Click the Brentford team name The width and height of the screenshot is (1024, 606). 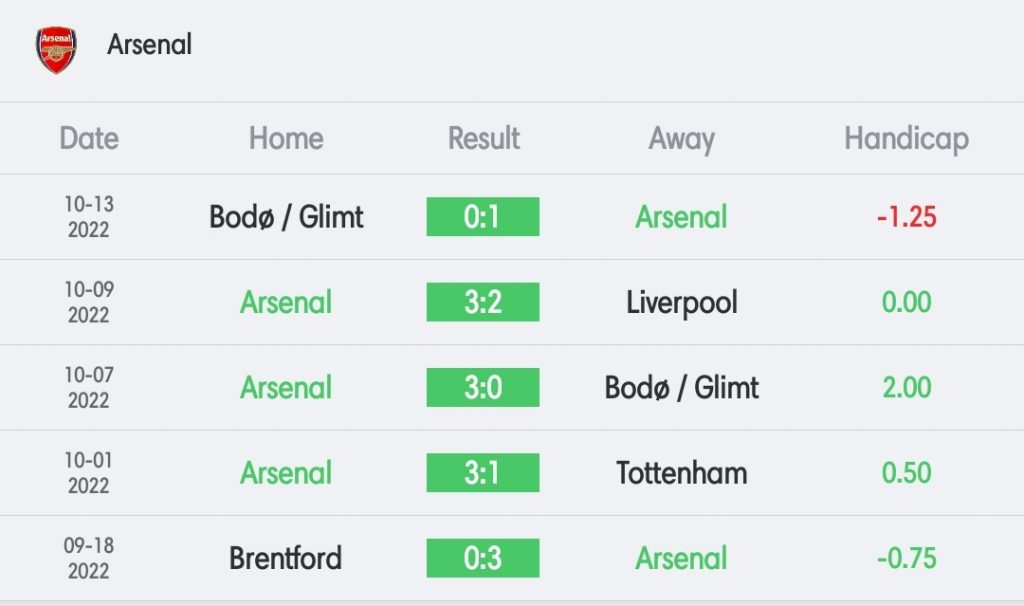click(285, 558)
